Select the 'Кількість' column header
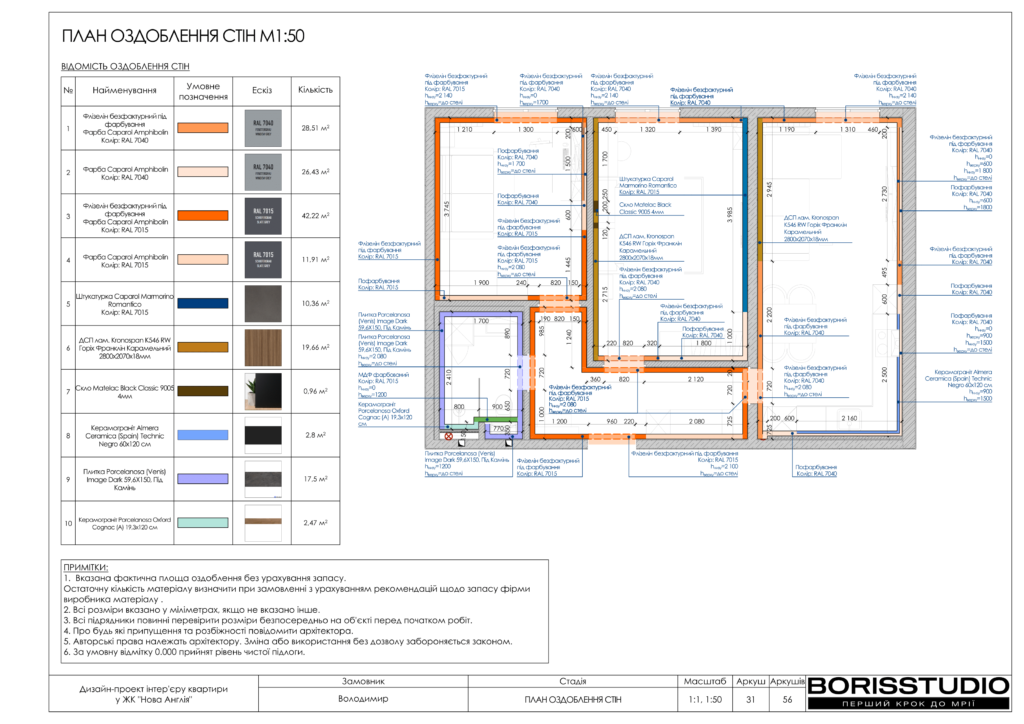This screenshot has height=724, width=1024. (x=315, y=91)
